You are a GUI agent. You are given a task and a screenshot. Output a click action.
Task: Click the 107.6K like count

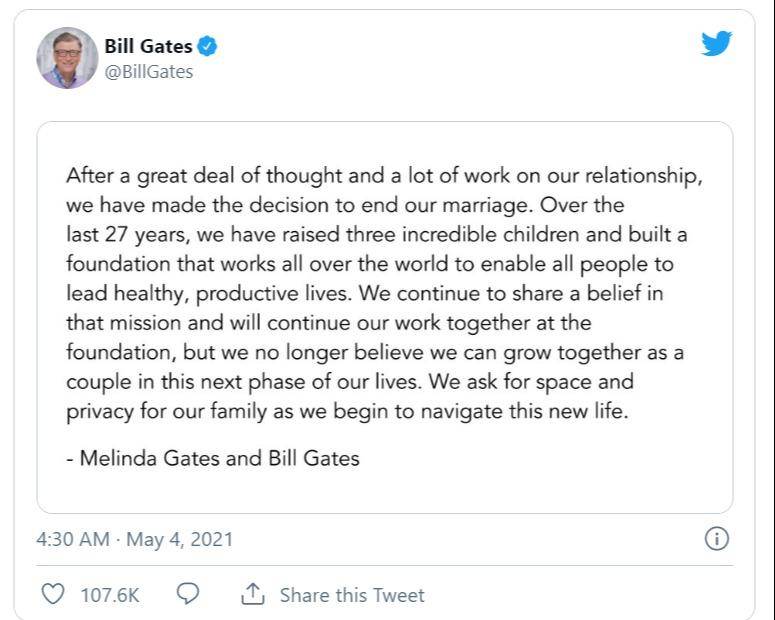110,595
